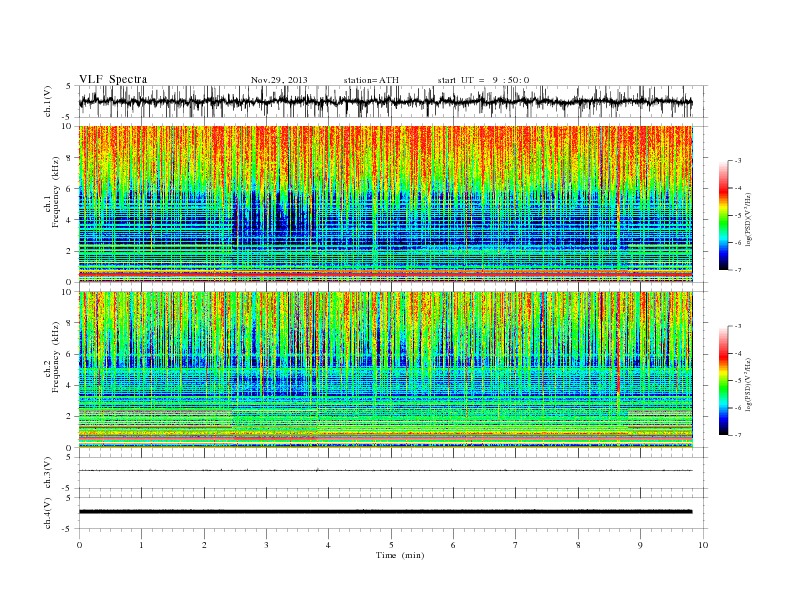Click the time axis tick label "9"
The height and width of the screenshot is (612, 792).
click(x=640, y=545)
